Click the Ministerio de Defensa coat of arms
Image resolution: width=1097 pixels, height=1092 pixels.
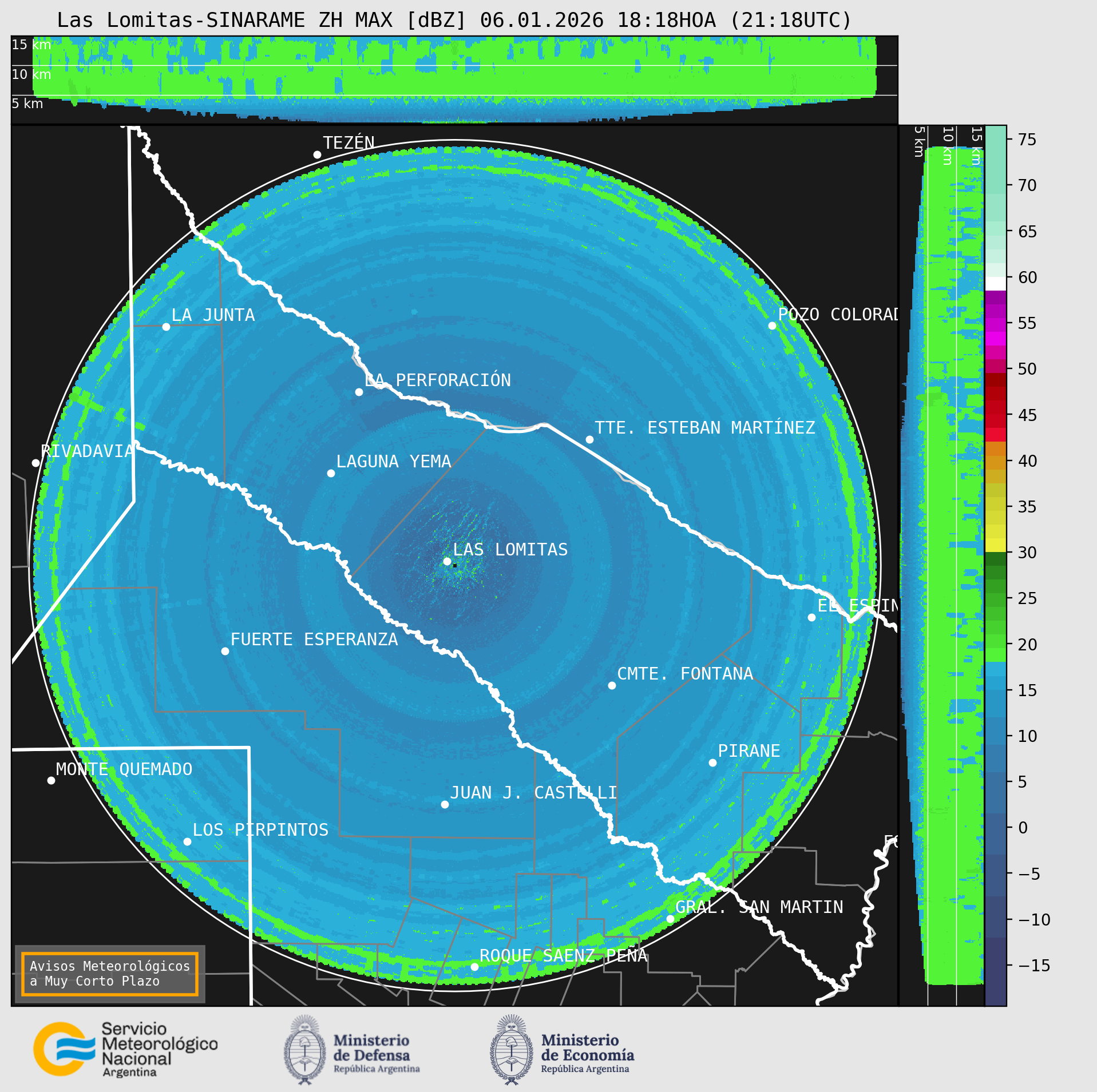coord(305,1050)
